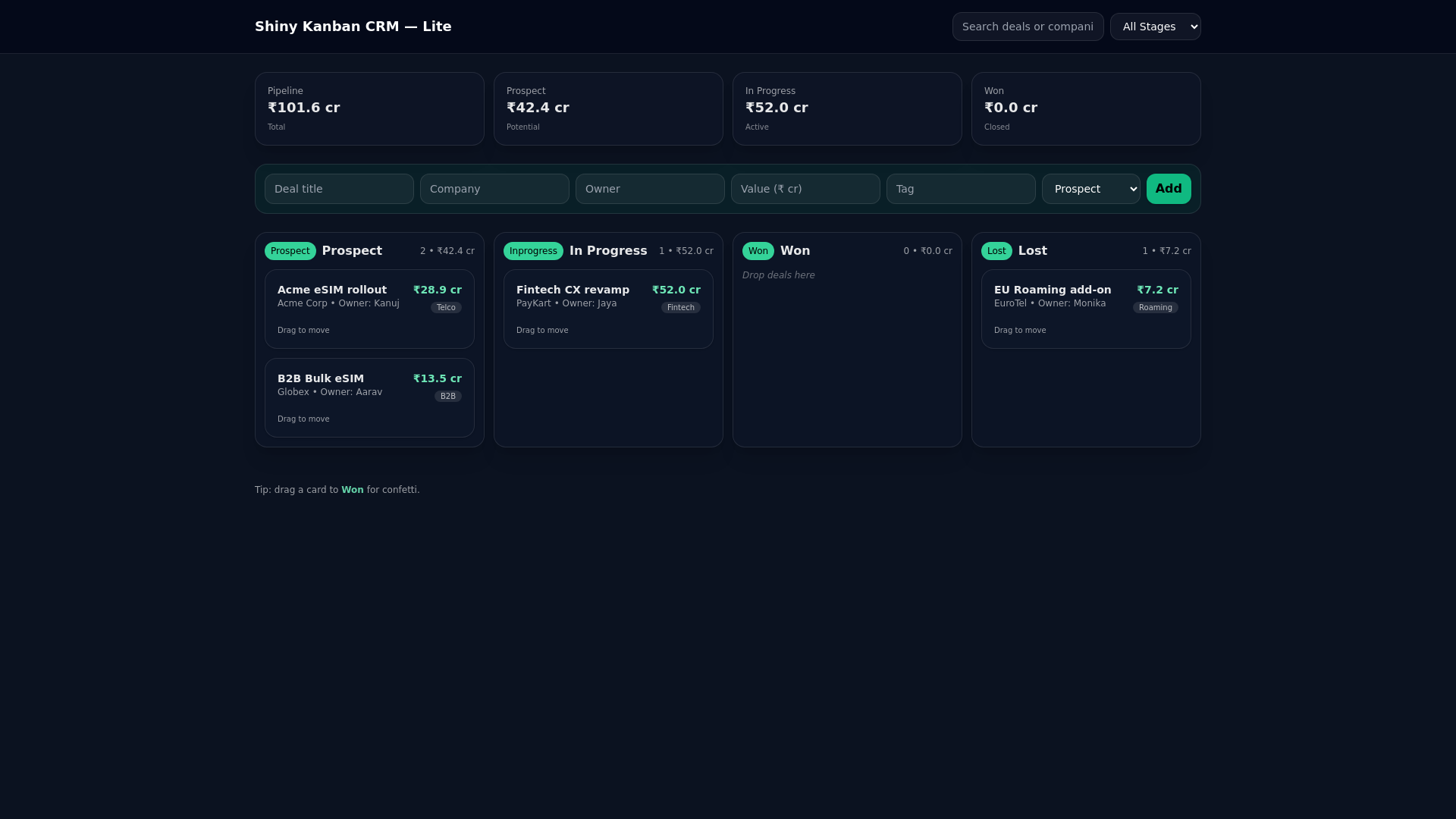
Task: Select the B2B Bulk eSIM deal title
Action: click(x=321, y=378)
